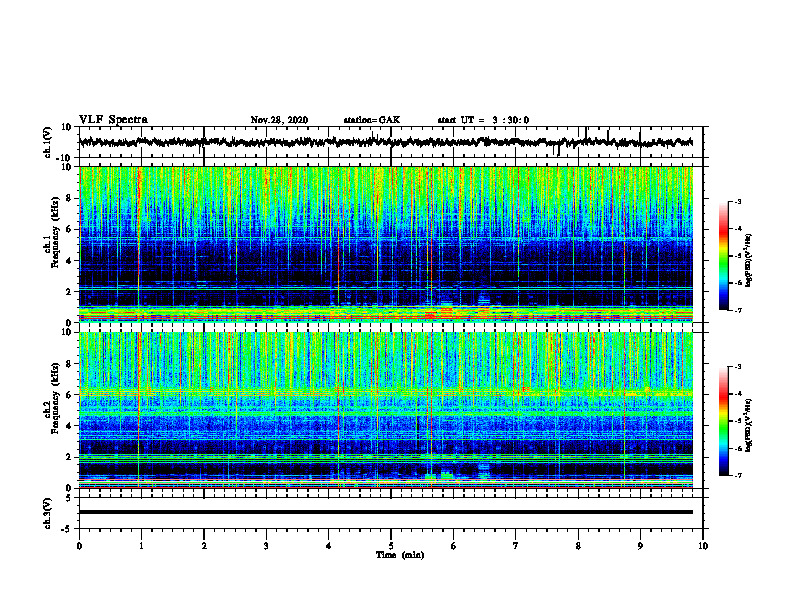The height and width of the screenshot is (612, 792).
Task: Click the ch.2 color scale unit label
Action: coord(749,425)
